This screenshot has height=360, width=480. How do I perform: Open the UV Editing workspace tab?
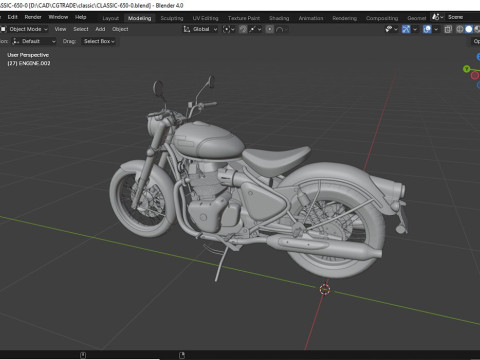(x=206, y=18)
